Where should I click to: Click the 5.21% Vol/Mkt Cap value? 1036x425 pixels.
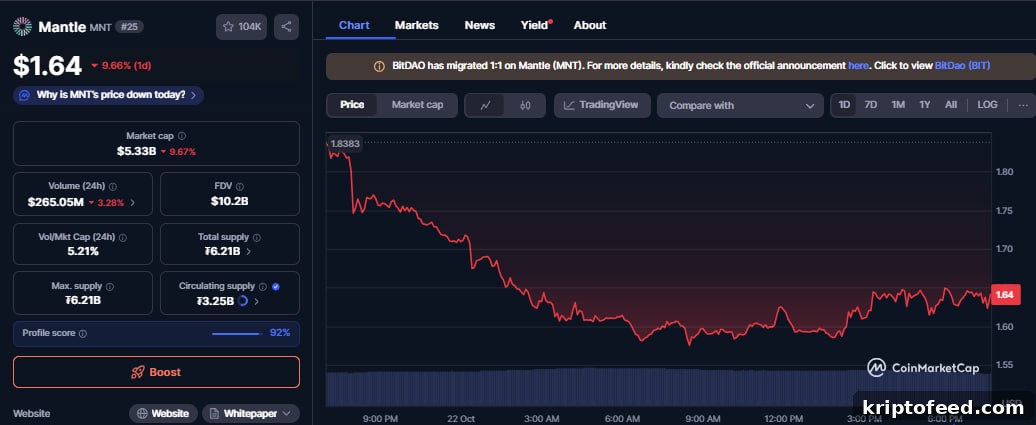(83, 251)
